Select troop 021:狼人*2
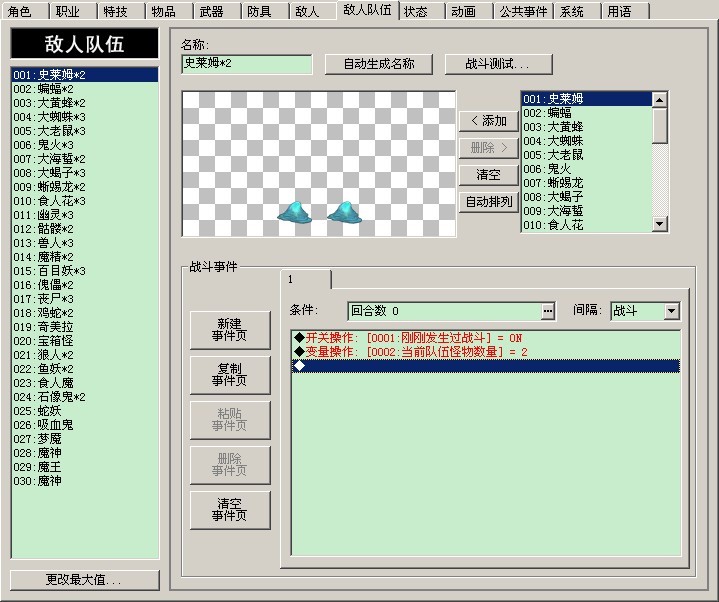This screenshot has width=719, height=602. (85, 355)
